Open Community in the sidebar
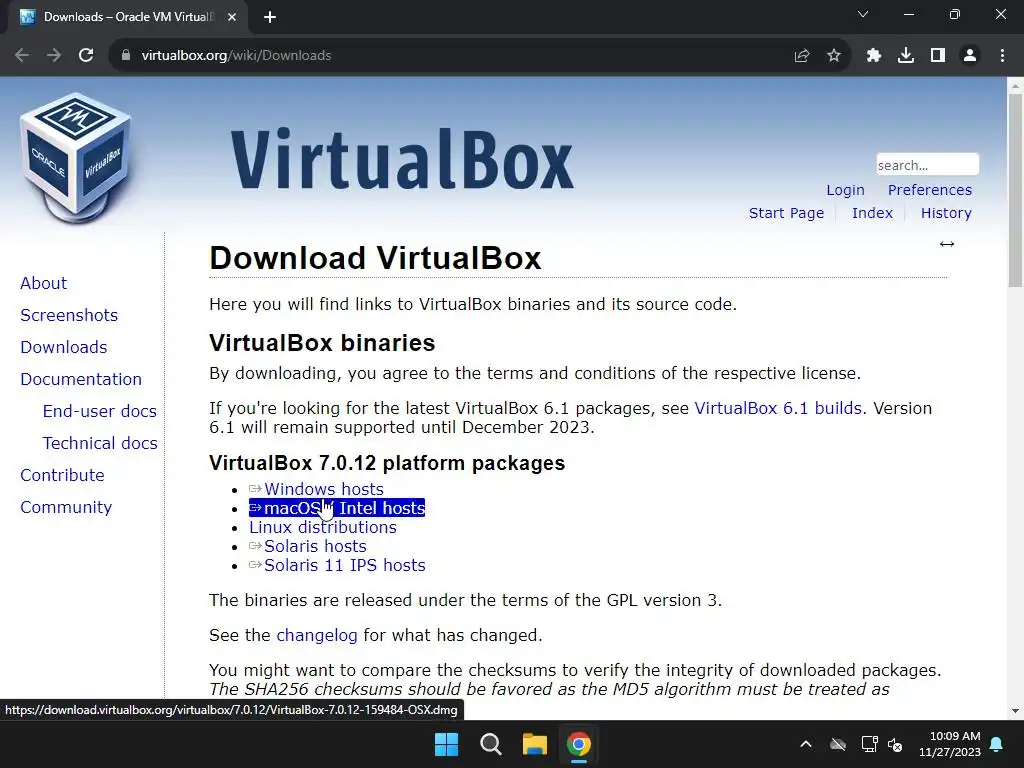 tap(66, 507)
